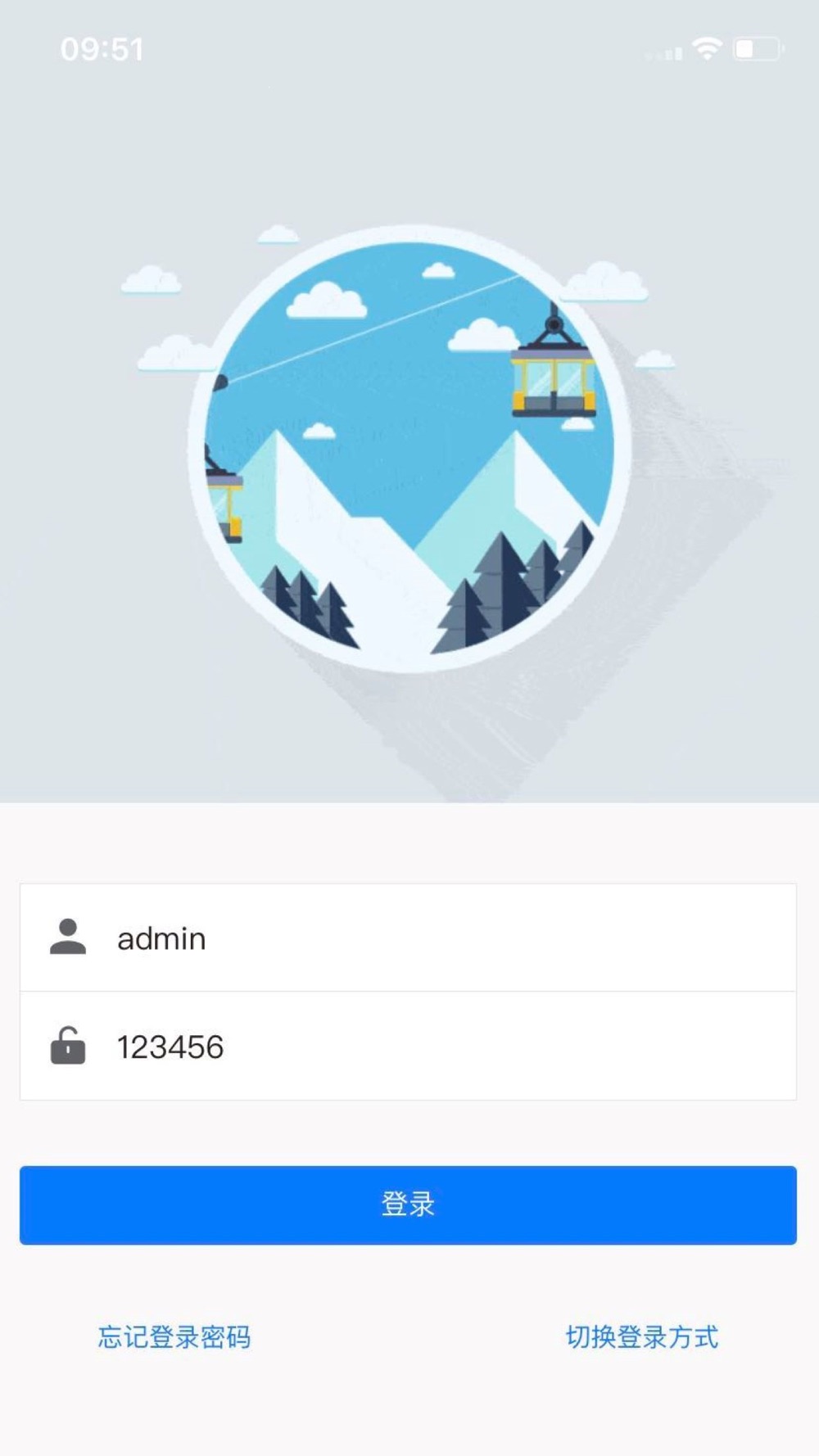Focus the password field showing 123456
Screen dimensions: 819x1456
[408, 1046]
